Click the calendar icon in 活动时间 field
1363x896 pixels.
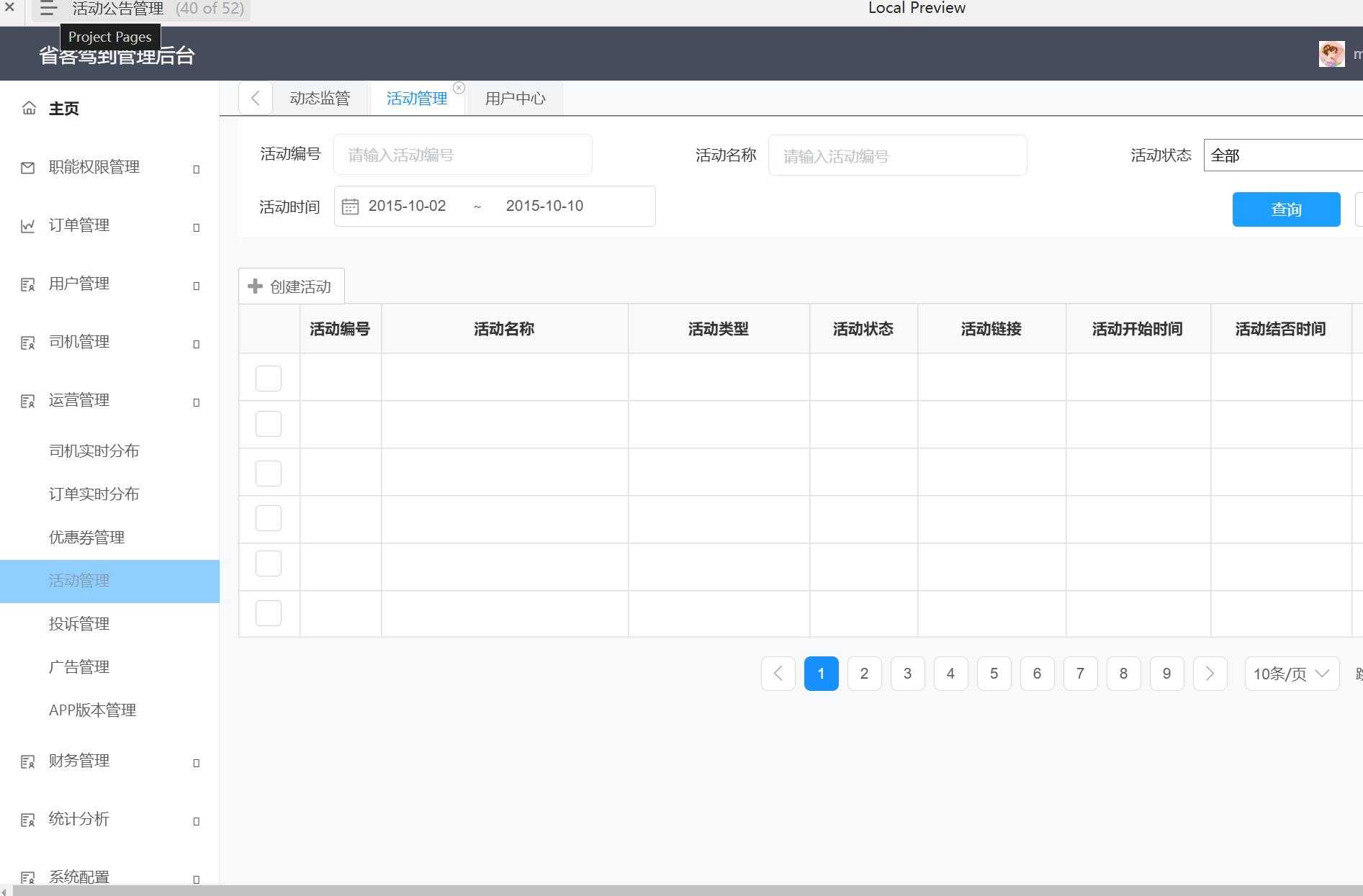350,206
